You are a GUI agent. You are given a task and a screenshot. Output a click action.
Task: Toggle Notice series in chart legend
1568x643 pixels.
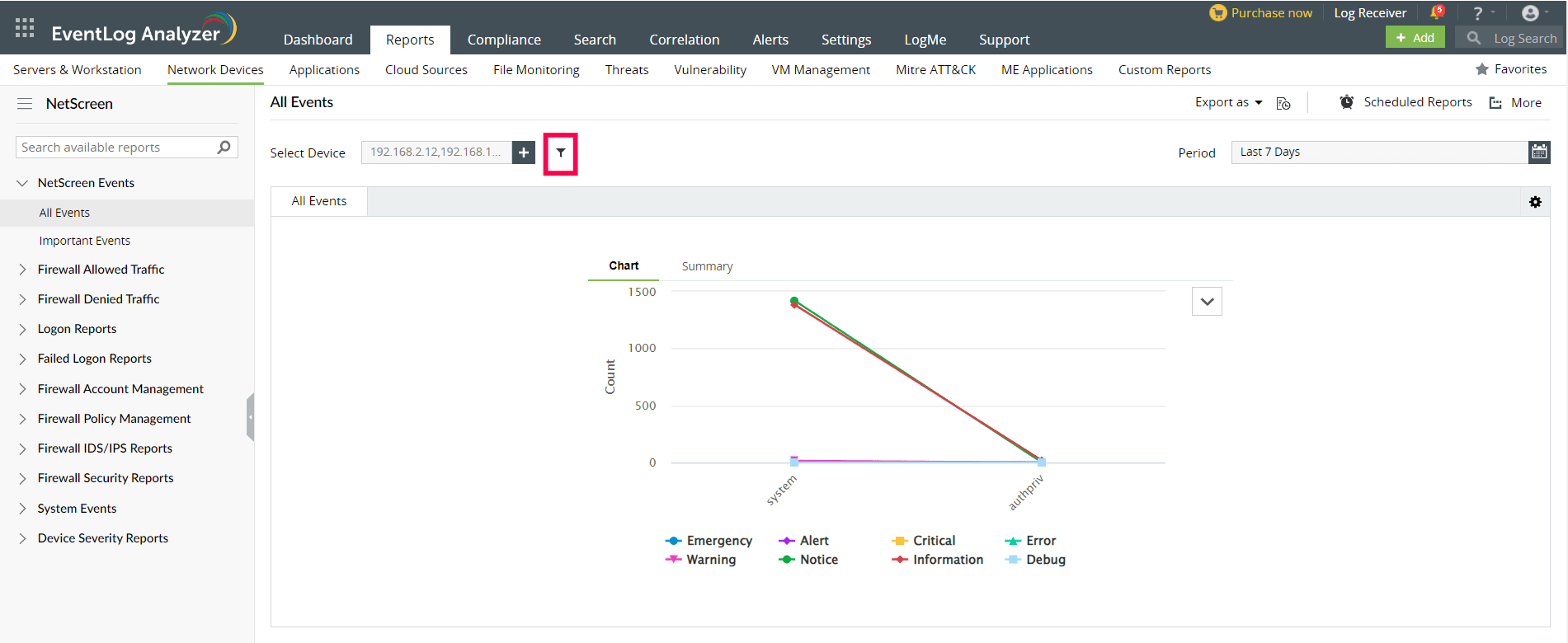coord(808,560)
